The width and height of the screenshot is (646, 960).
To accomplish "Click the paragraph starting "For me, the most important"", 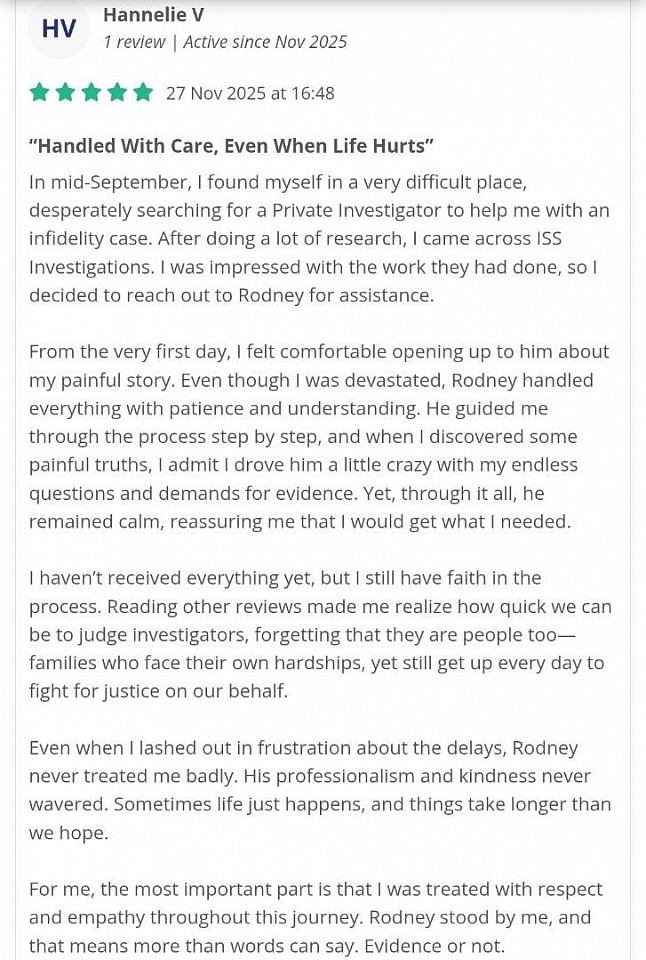I will [318, 917].
